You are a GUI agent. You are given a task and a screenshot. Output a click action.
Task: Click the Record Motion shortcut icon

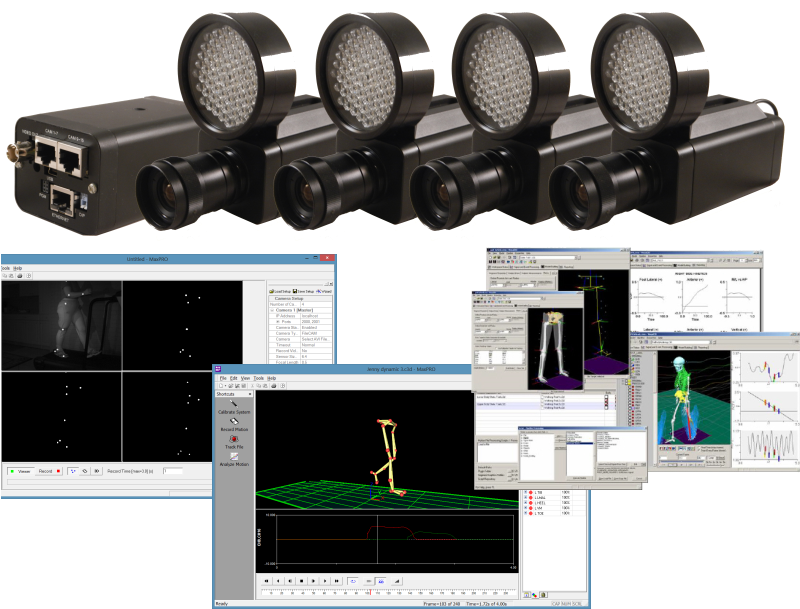click(234, 421)
